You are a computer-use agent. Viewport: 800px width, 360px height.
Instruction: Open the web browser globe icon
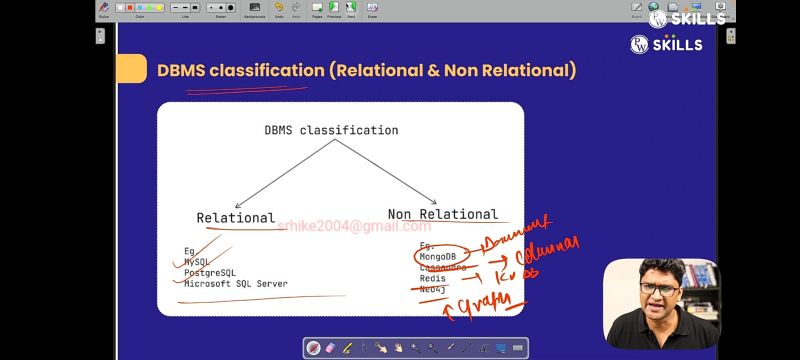654,7
